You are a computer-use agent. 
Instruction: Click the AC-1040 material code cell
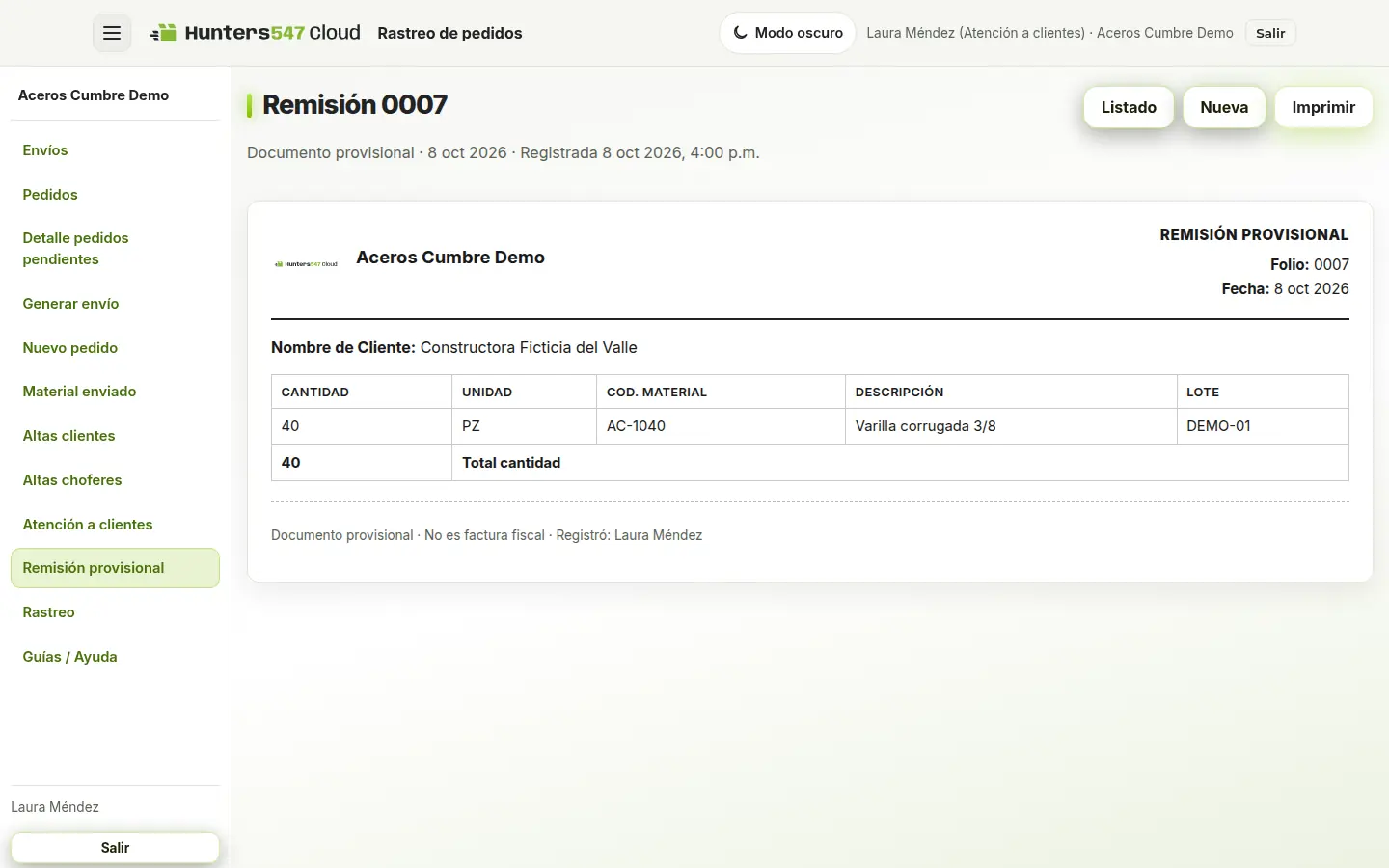click(721, 426)
